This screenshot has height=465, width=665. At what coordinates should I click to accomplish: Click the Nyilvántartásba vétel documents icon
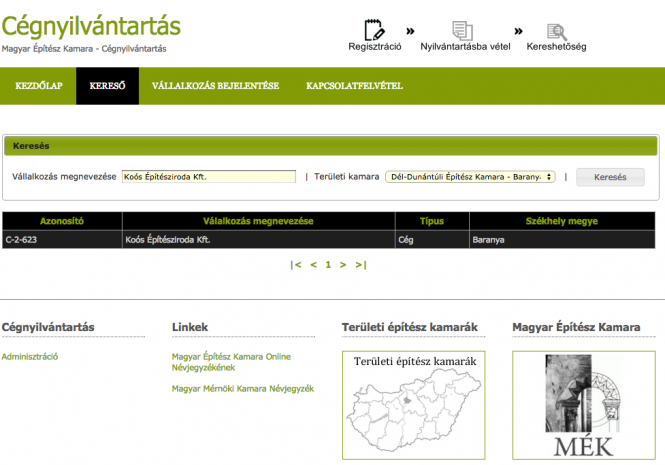[x=462, y=31]
